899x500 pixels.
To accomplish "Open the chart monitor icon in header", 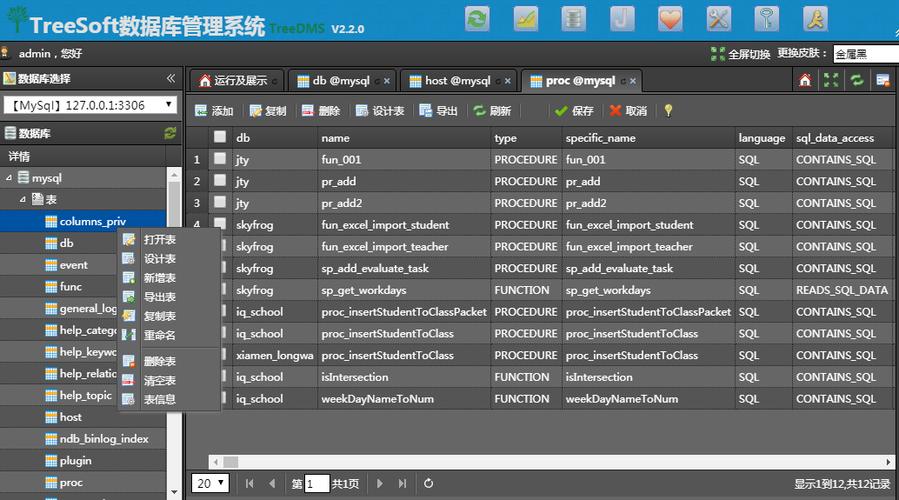I will pyautogui.click(x=526, y=19).
